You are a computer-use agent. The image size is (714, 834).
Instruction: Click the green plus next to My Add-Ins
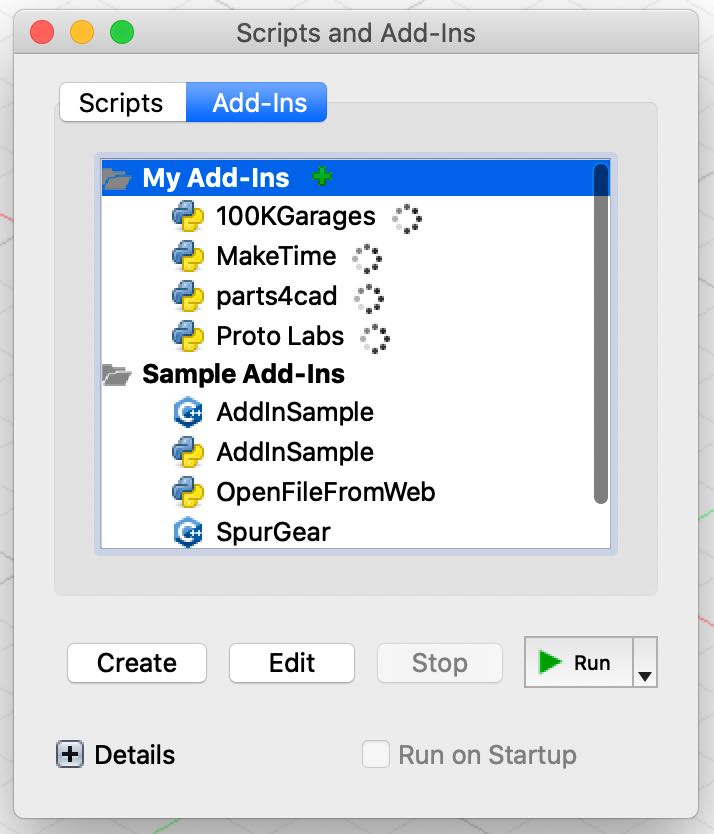(x=322, y=176)
